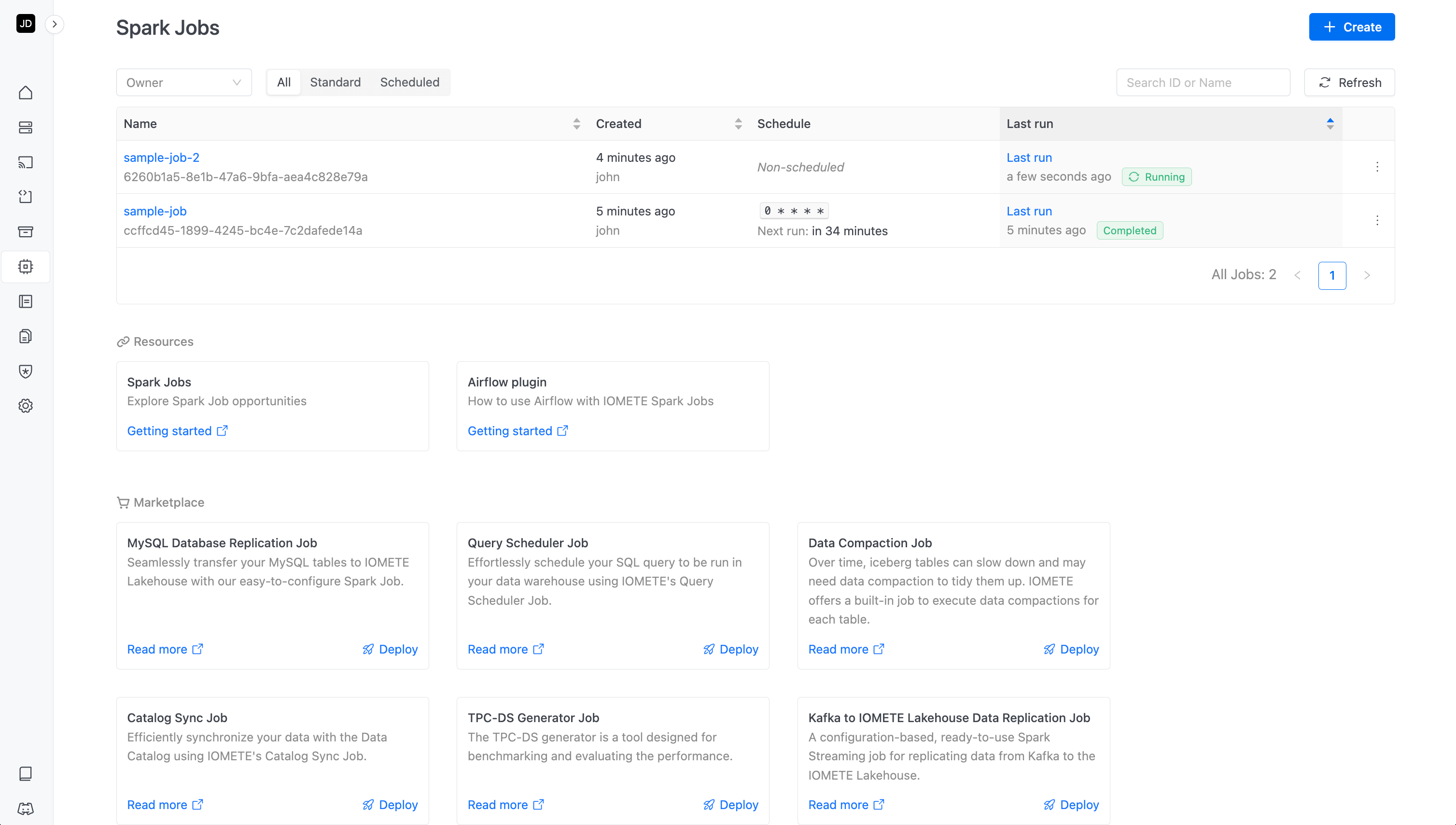Open the server/lakehouse icon in sidebar
This screenshot has height=825, width=1456.
tap(26, 127)
